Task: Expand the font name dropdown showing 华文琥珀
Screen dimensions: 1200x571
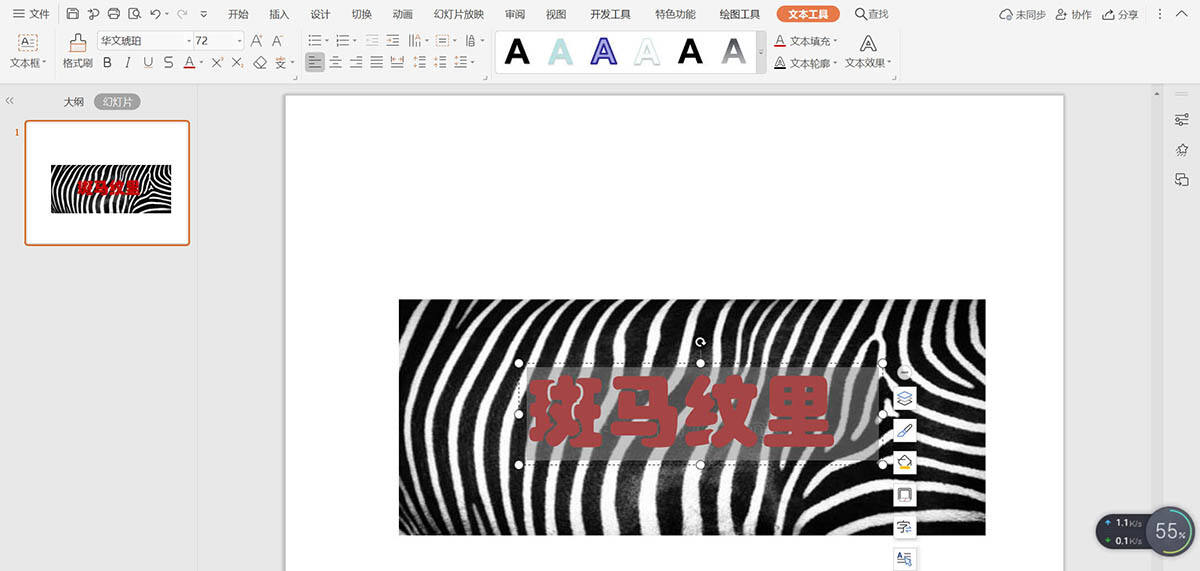Action: (x=189, y=41)
